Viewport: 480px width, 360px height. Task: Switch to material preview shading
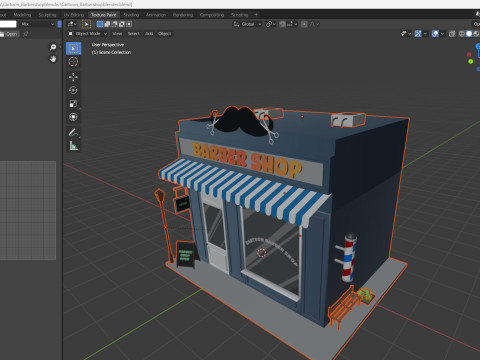tap(476, 34)
